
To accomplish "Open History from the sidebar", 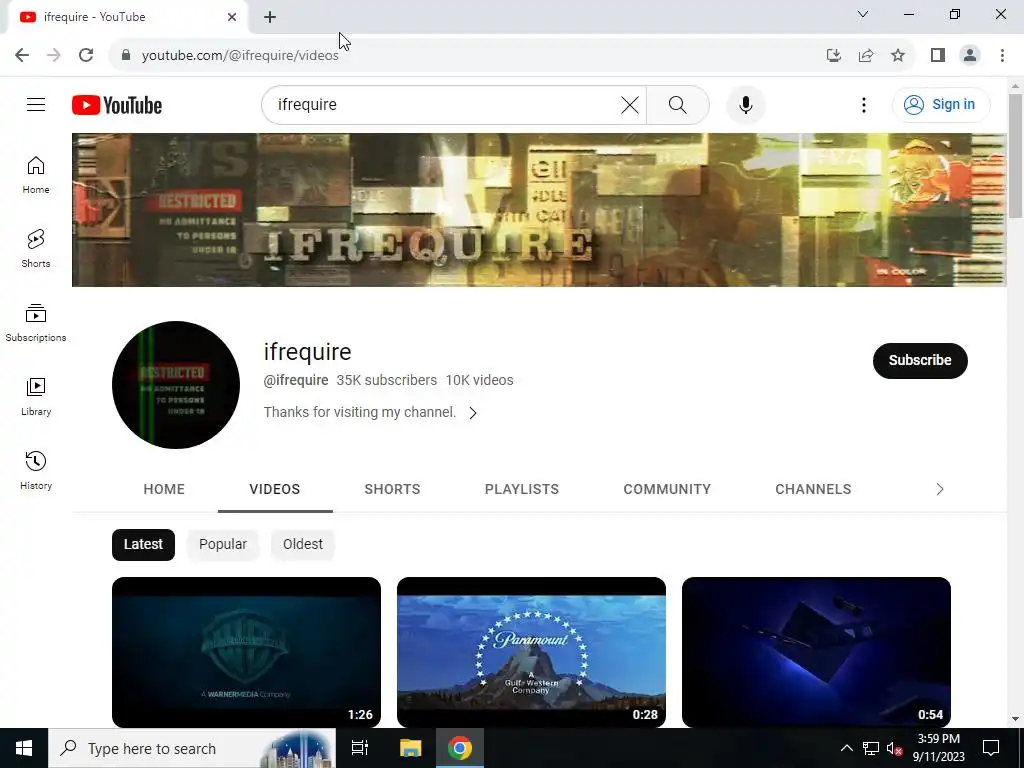I will [36, 470].
